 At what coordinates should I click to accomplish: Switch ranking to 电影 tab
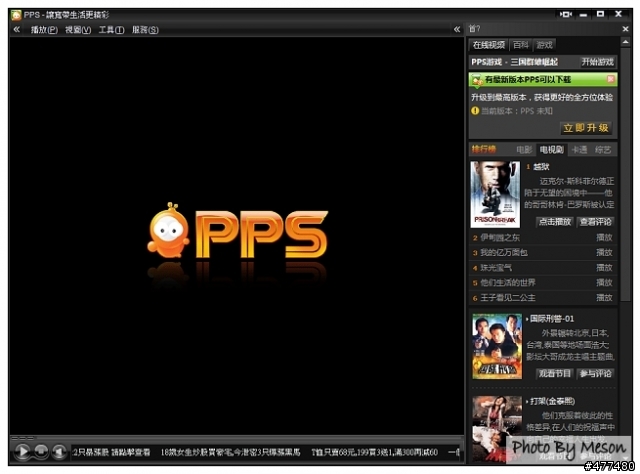tap(524, 150)
